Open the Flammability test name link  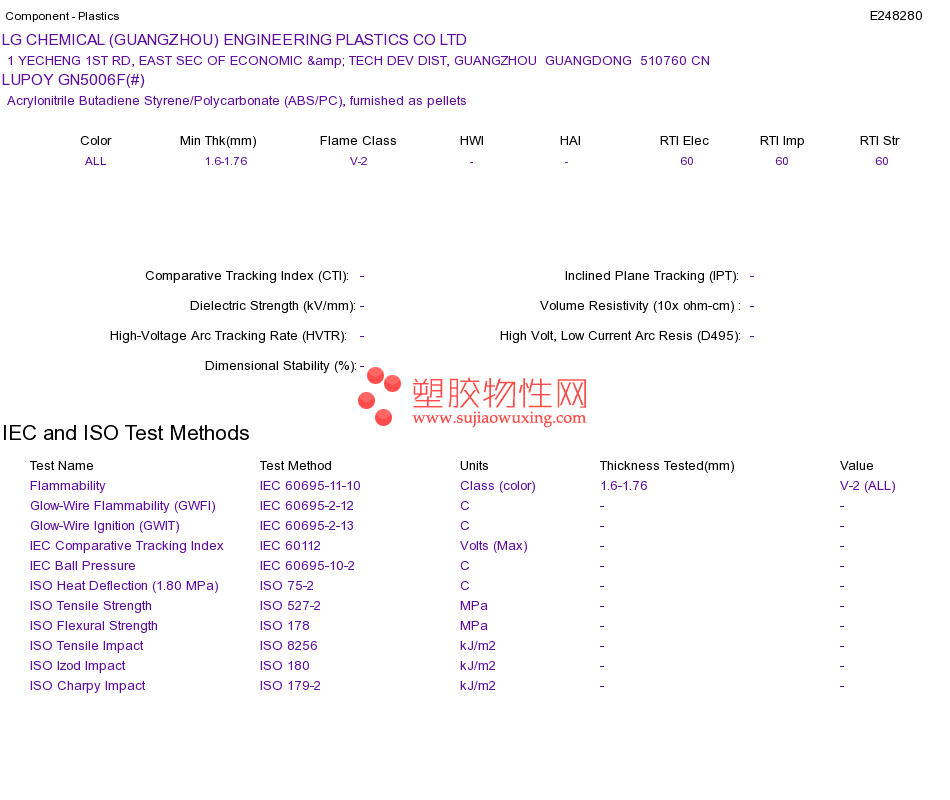[x=67, y=486]
